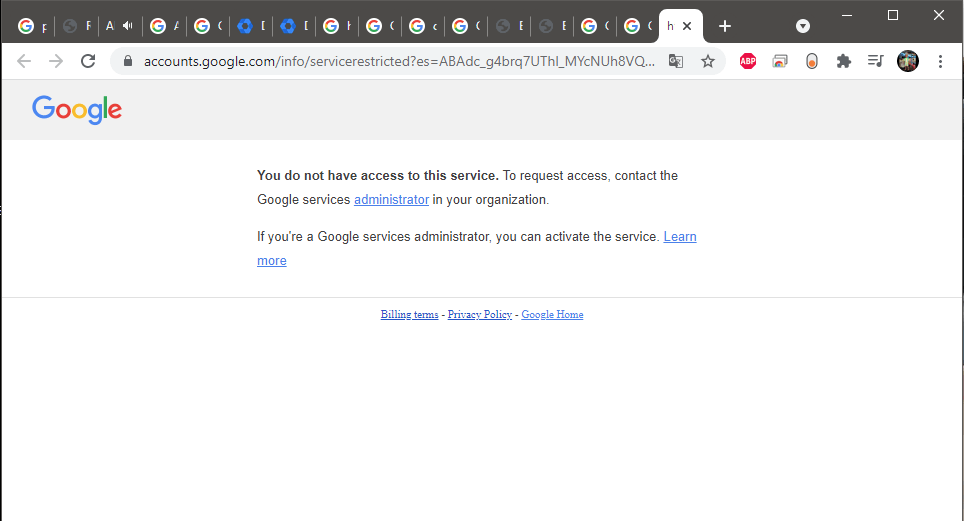
Task: Click the forward navigation arrow
Action: [56, 61]
